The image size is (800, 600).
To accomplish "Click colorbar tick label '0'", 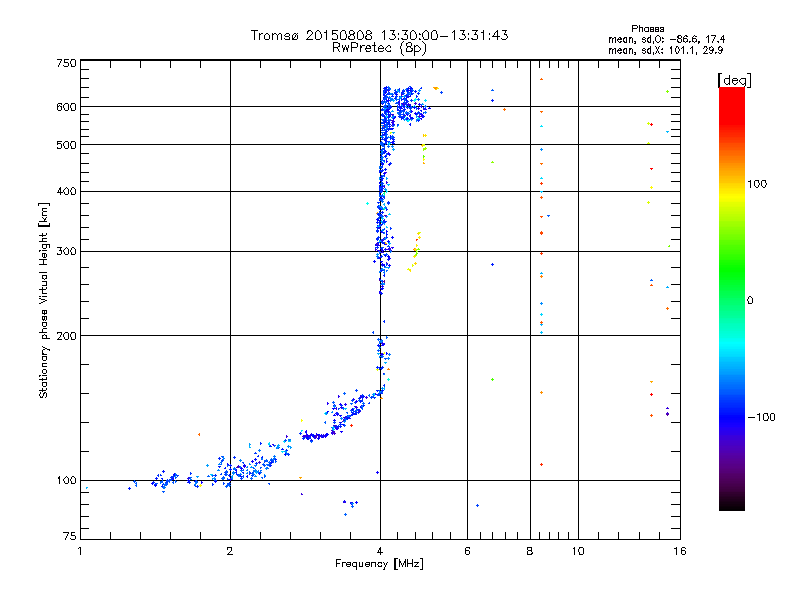I will (x=750, y=301).
